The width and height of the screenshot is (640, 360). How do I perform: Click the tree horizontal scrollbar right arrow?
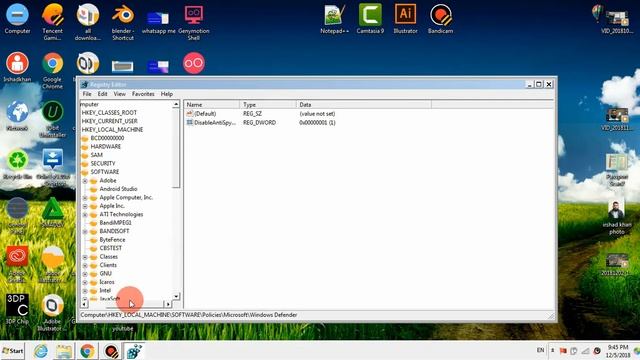(167, 304)
